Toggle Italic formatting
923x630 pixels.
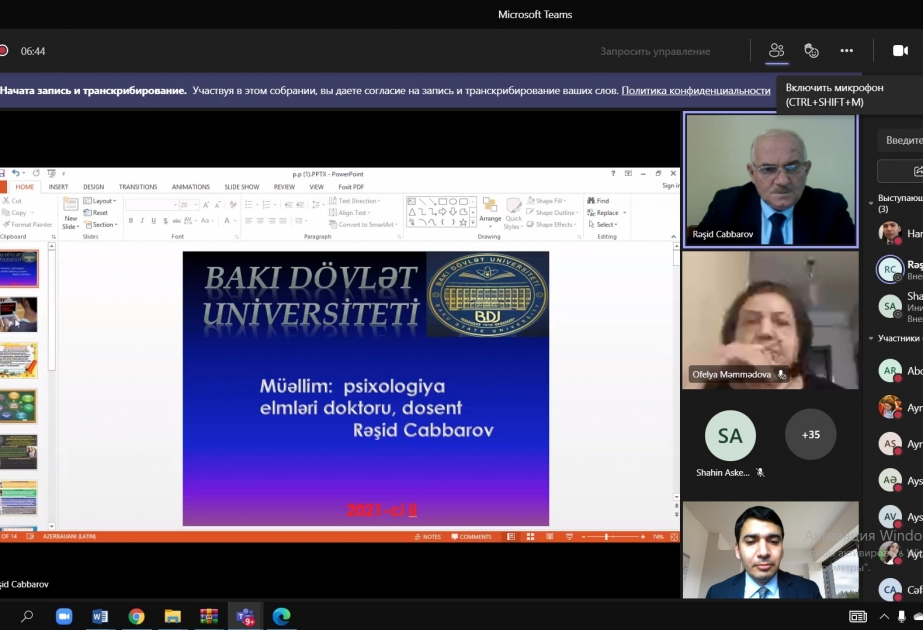pos(142,221)
